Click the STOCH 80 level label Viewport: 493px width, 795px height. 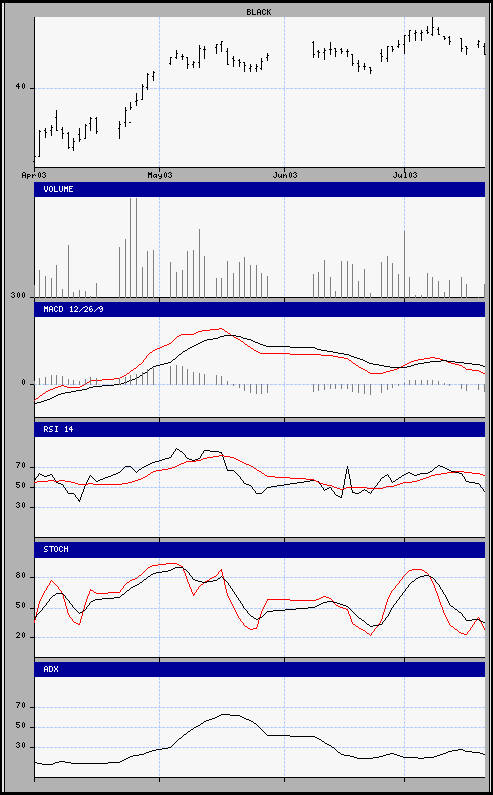pyautogui.click(x=20, y=577)
